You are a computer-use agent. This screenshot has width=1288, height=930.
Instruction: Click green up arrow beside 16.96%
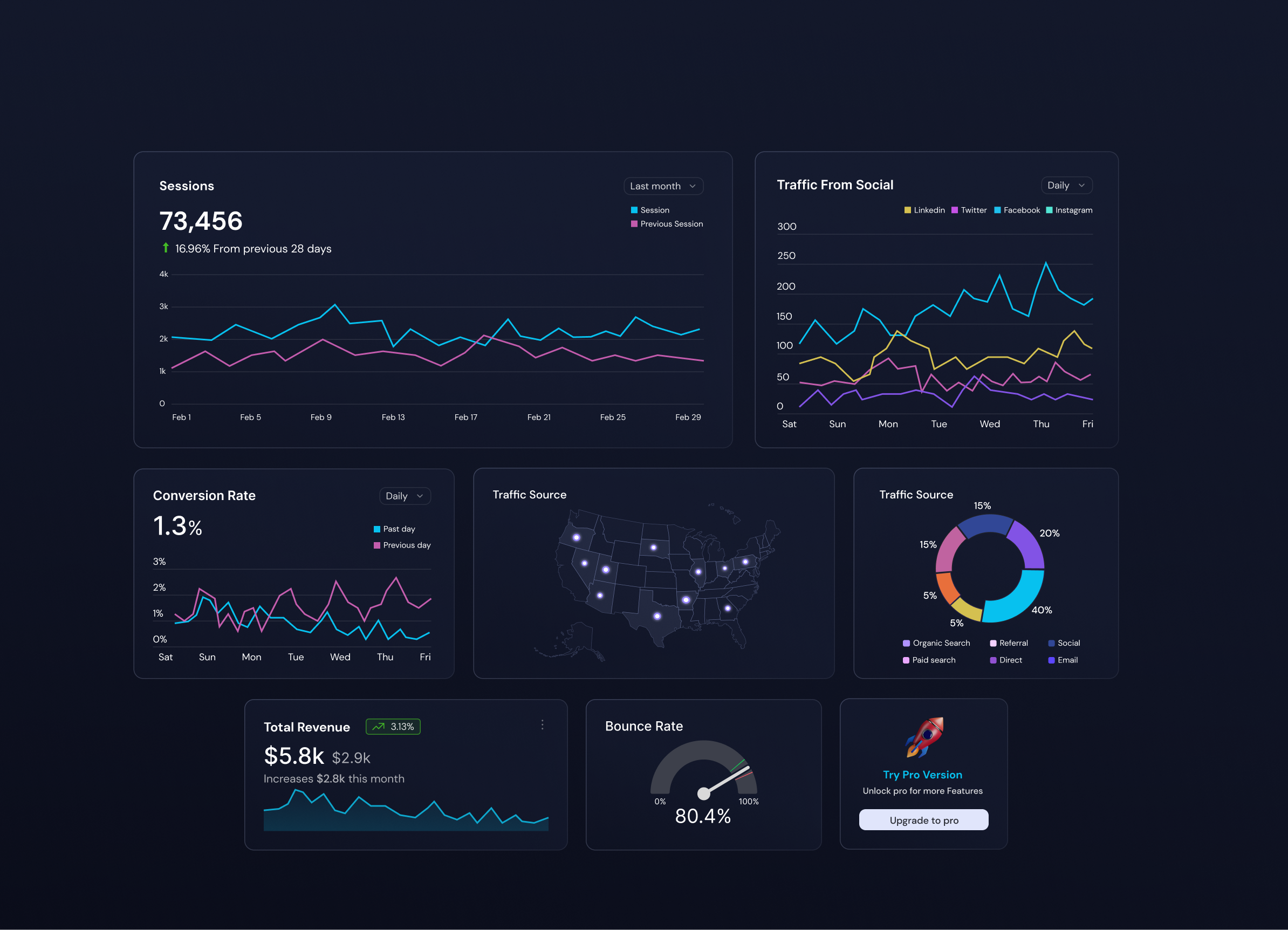[165, 248]
